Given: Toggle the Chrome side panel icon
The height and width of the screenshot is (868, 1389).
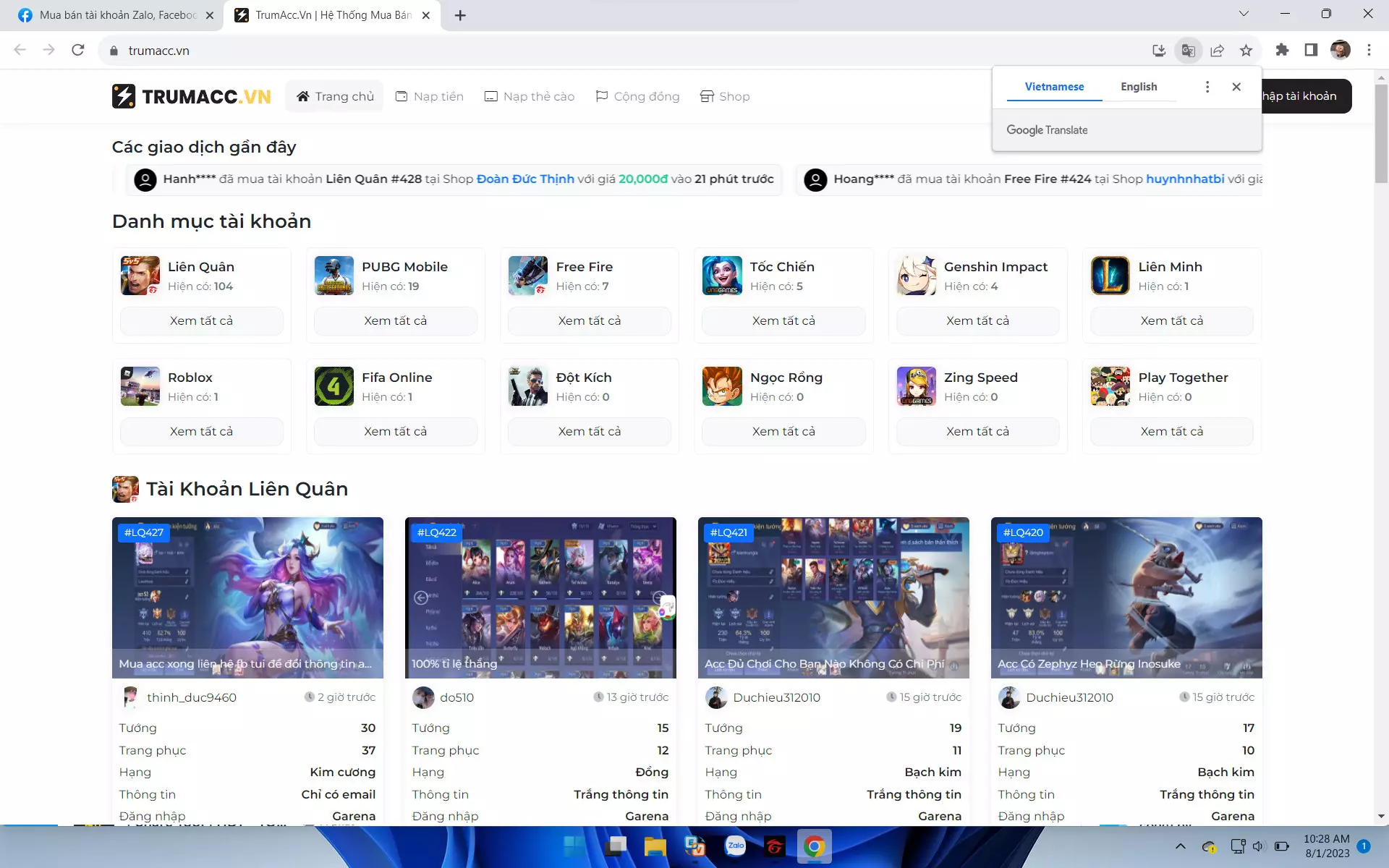Looking at the screenshot, I should point(1311,50).
